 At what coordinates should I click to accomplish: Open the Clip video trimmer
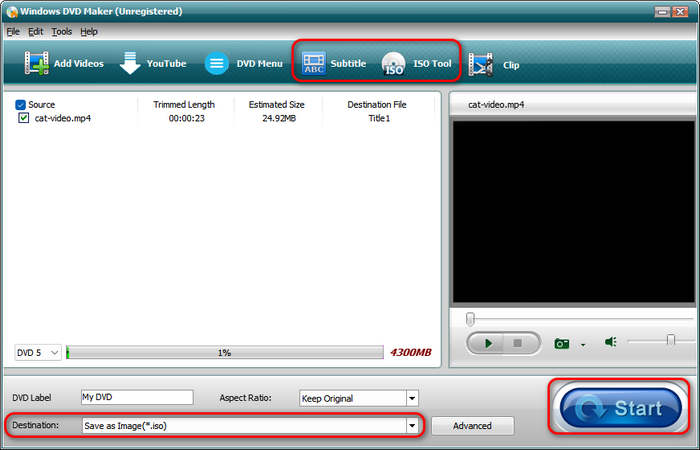click(493, 65)
